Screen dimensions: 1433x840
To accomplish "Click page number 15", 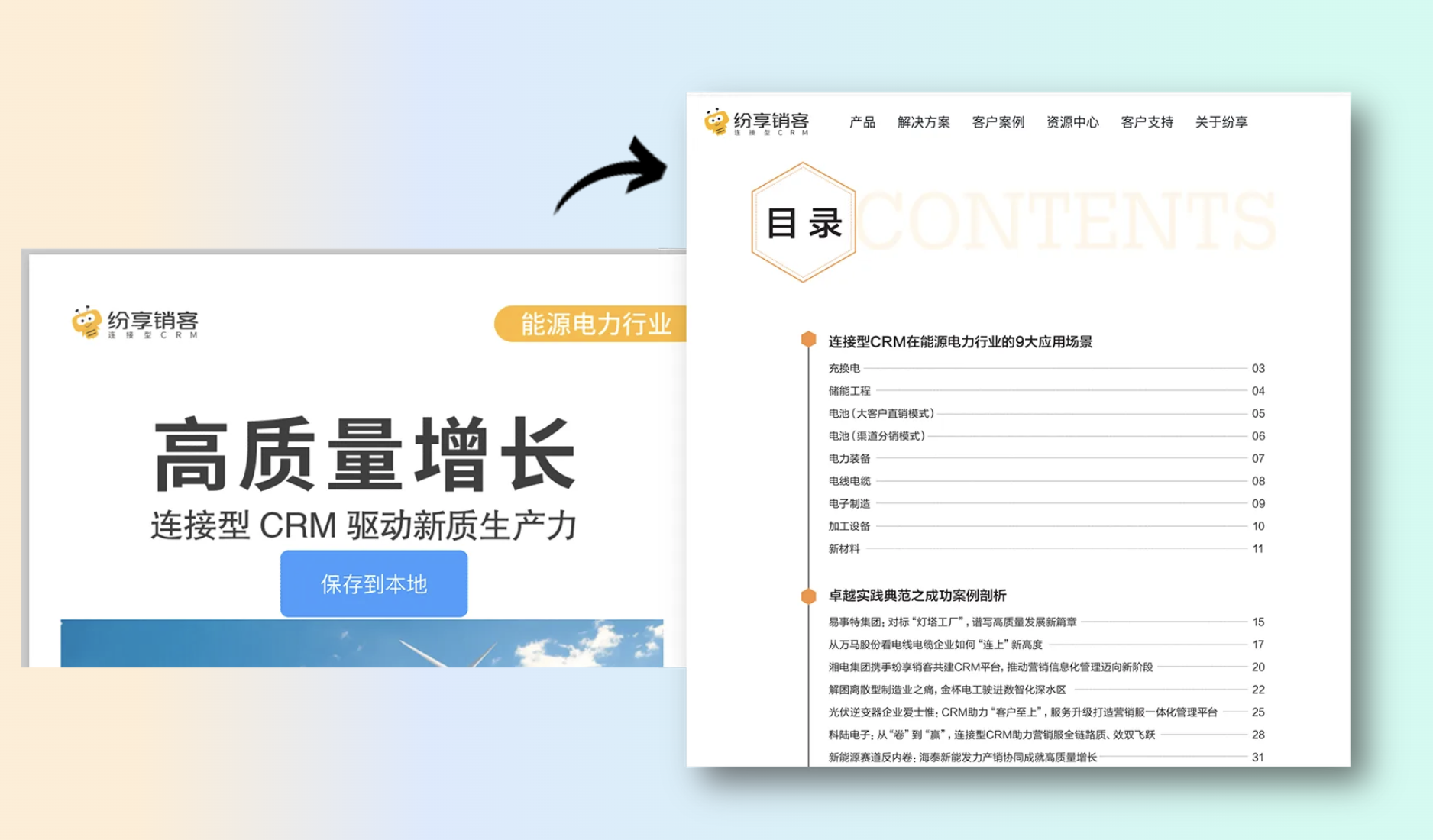I will coord(1258,622).
